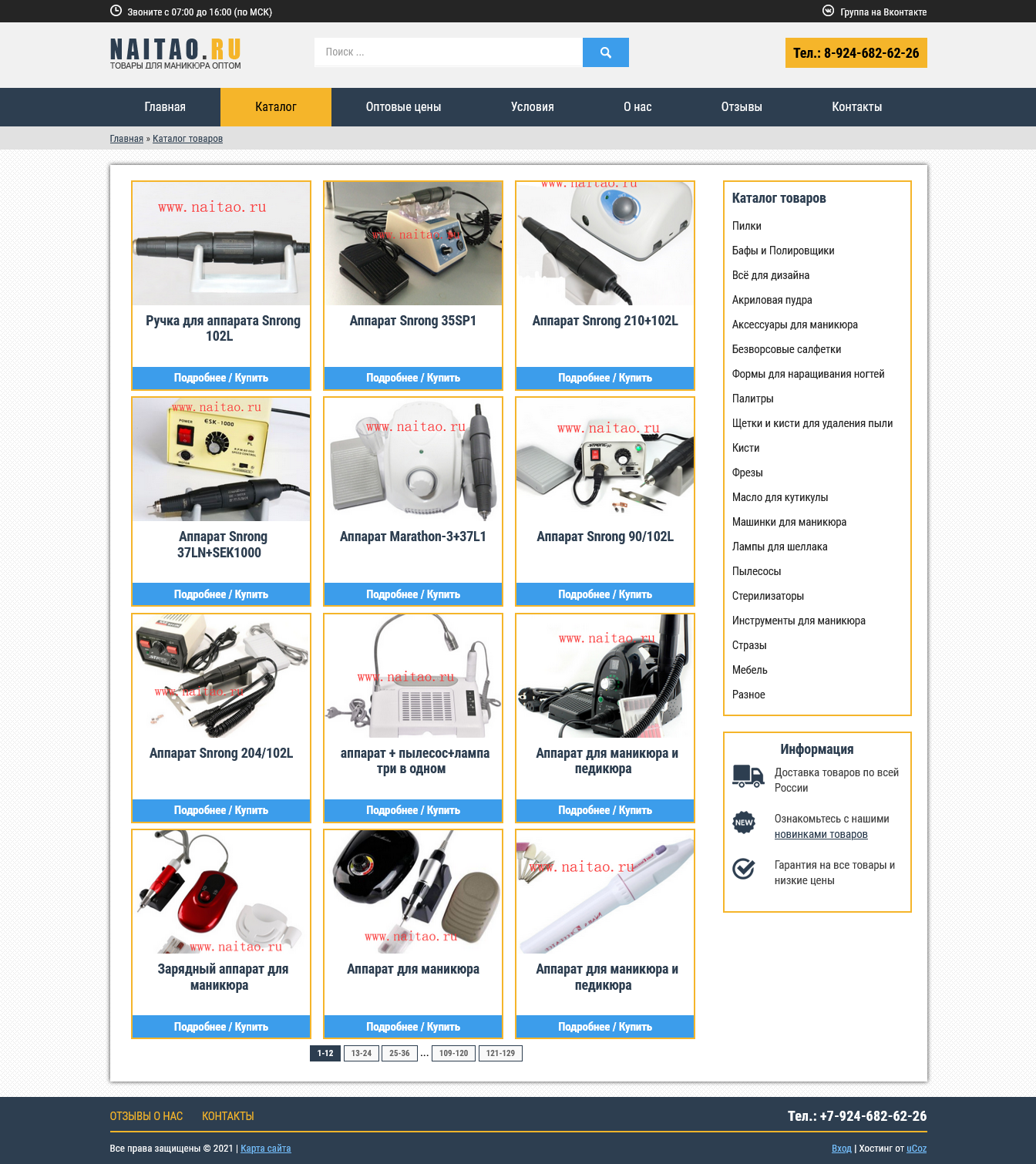
Task: Select the Пылесосы category
Action: tap(757, 571)
